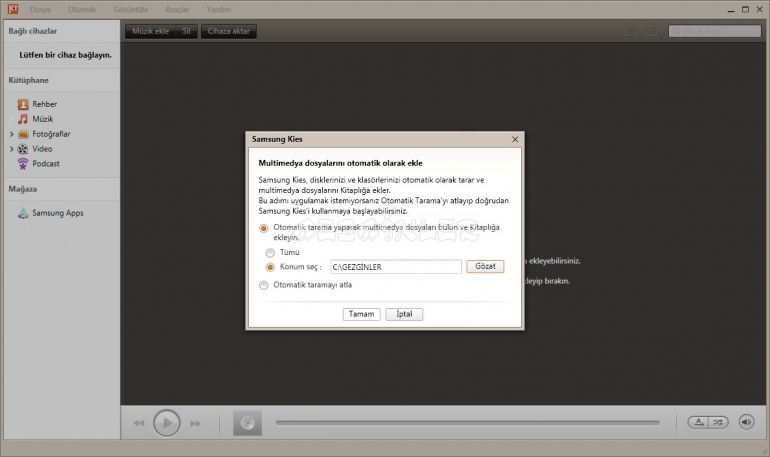Image resolution: width=770 pixels, height=457 pixels.
Task: Minimize the Kies window
Action: [x=731, y=9]
